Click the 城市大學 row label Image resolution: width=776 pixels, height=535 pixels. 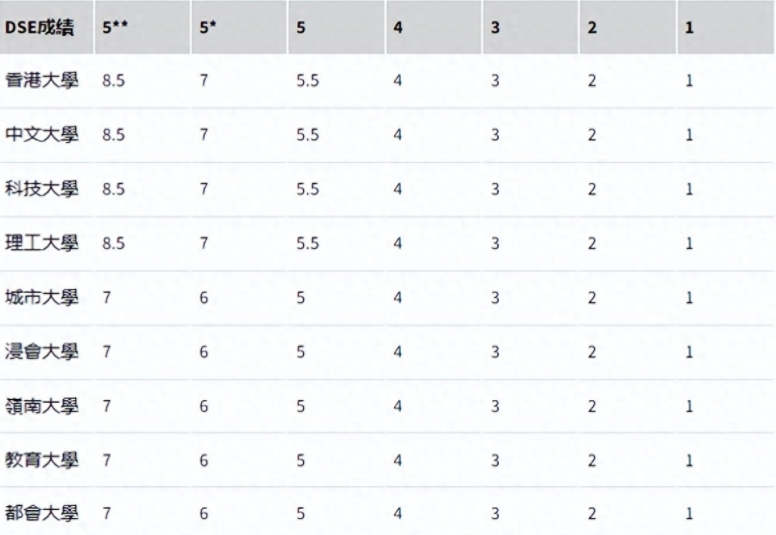(x=42, y=297)
